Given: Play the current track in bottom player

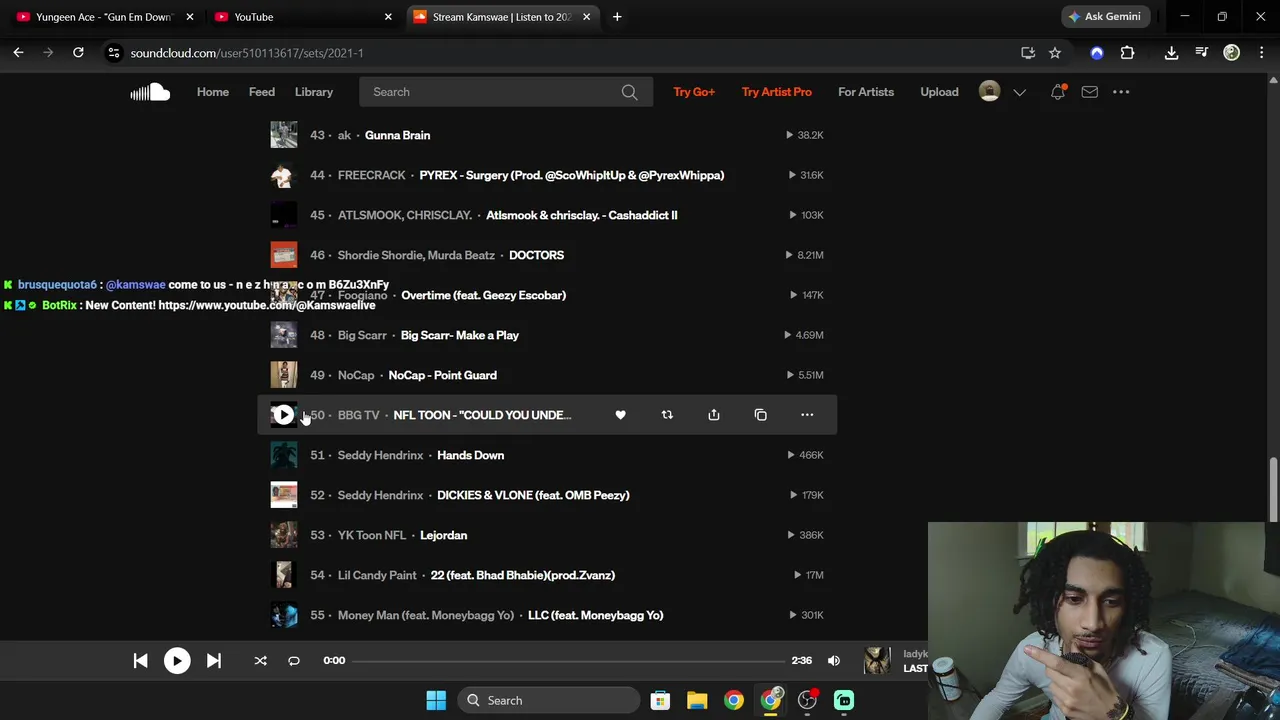Looking at the screenshot, I should pos(177,660).
